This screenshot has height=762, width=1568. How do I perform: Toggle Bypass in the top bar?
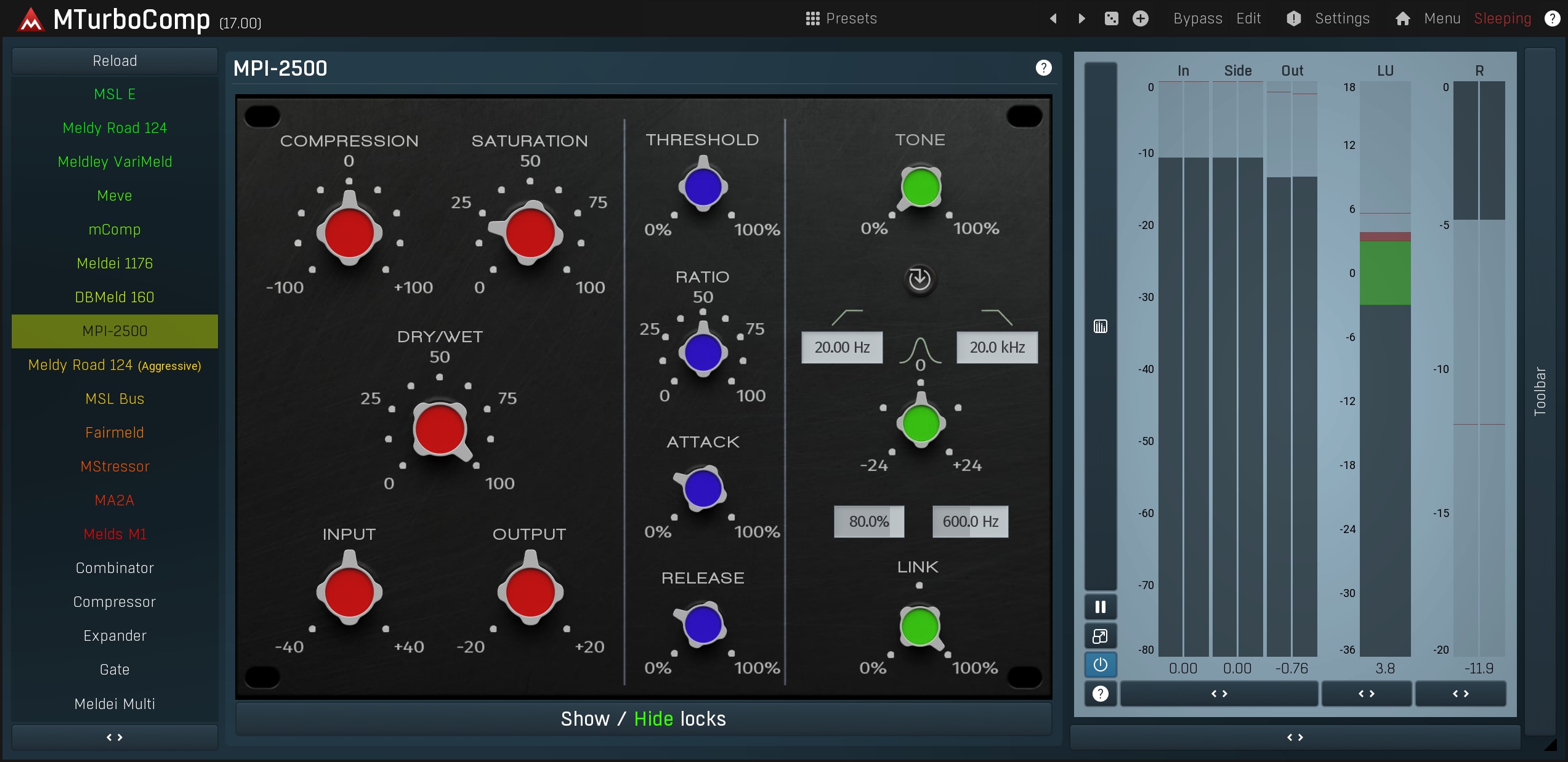1197,18
